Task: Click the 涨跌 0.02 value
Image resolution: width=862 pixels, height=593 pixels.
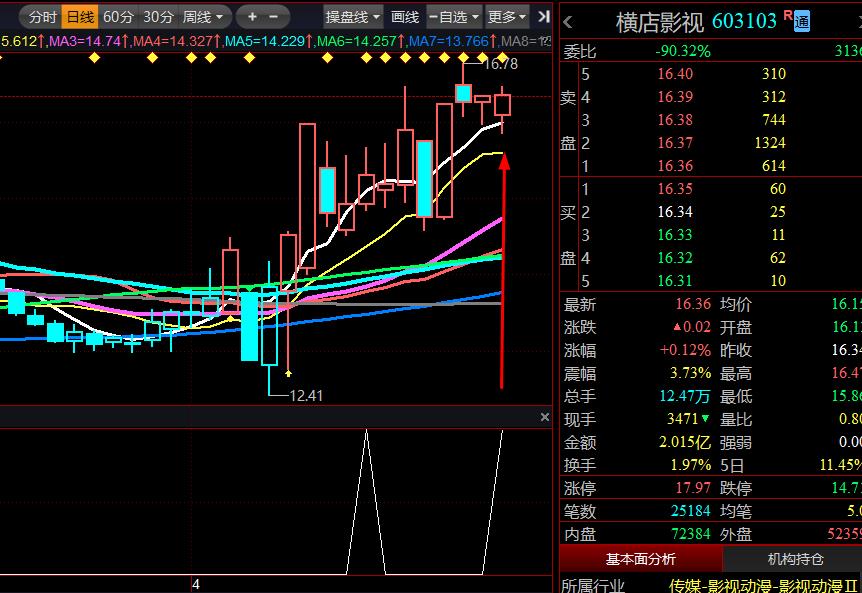Action: click(692, 327)
